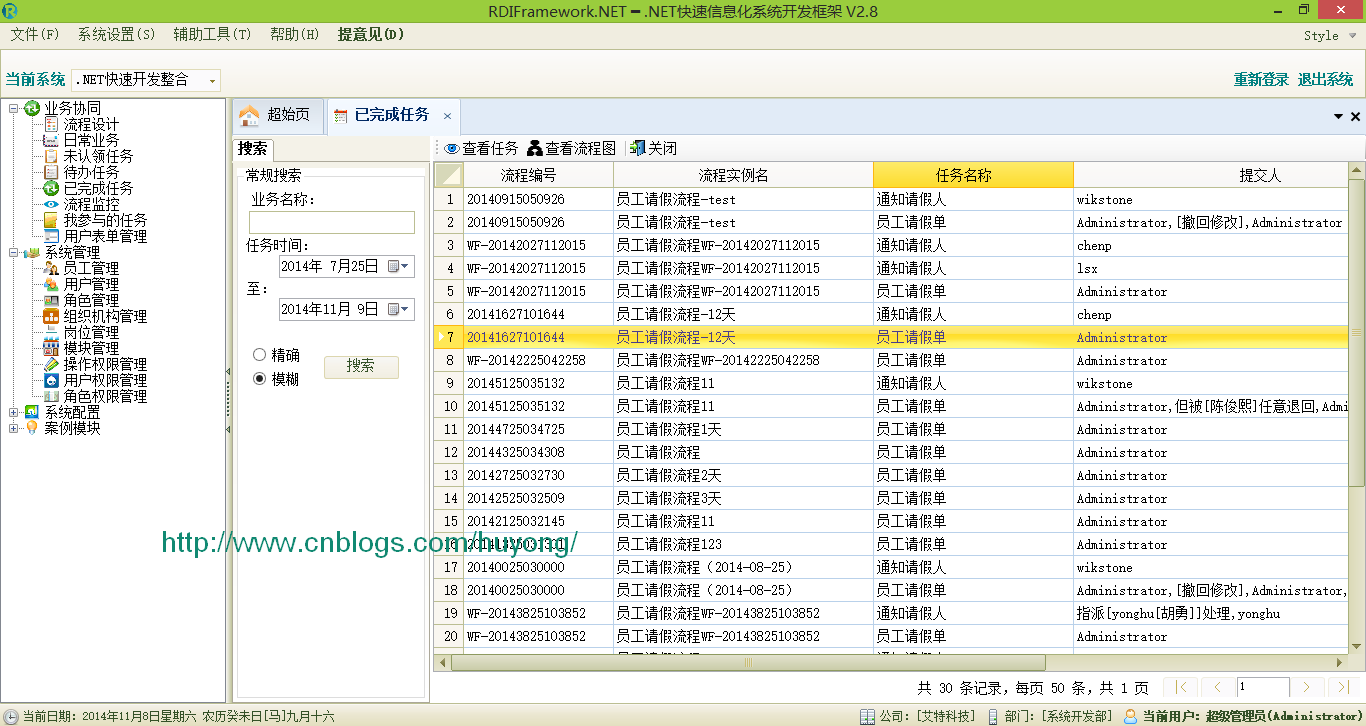Open the Style dropdown in the menu bar
Viewport: 1366px width, 726px height.
click(1329, 35)
